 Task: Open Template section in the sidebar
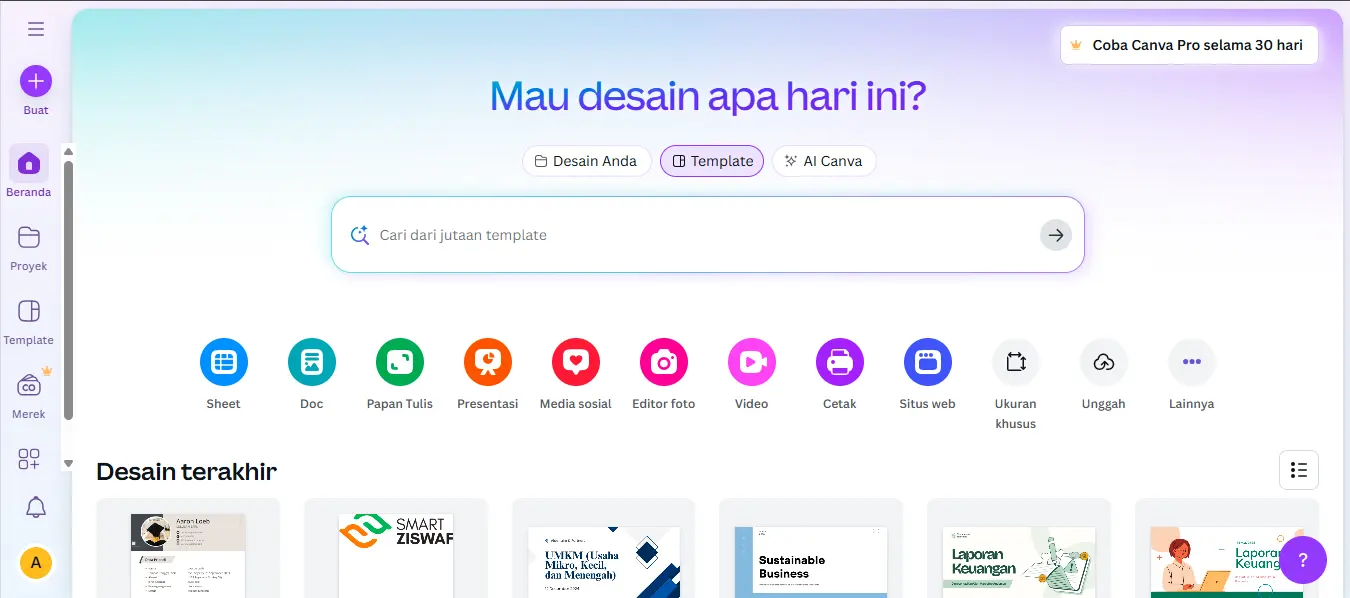pos(29,321)
